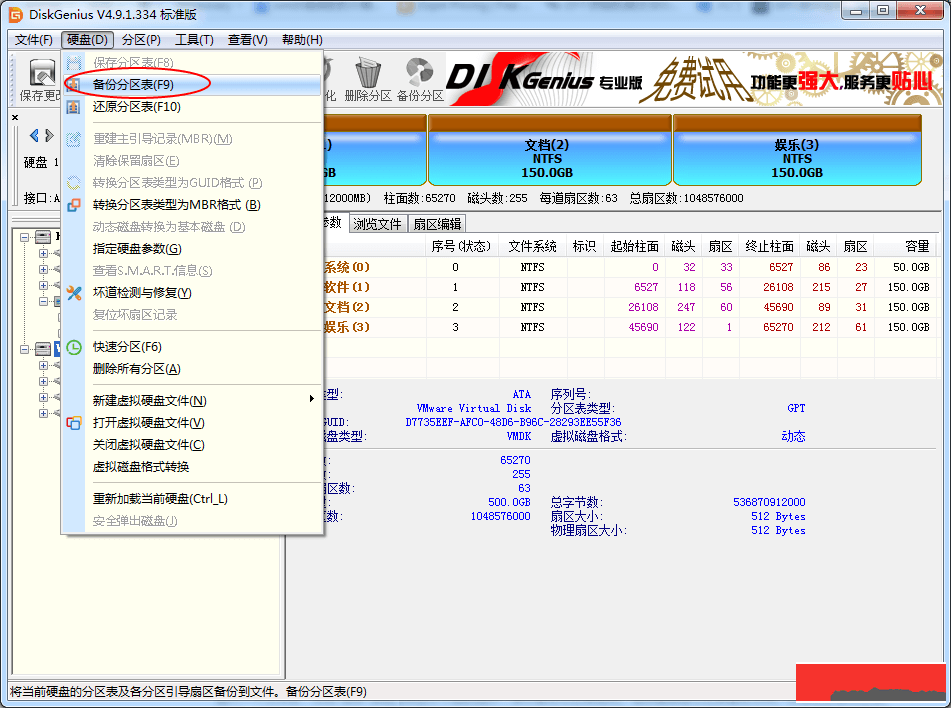Click the 序号(状态) column header
Viewport: 951px width, 708px height.
click(x=461, y=246)
